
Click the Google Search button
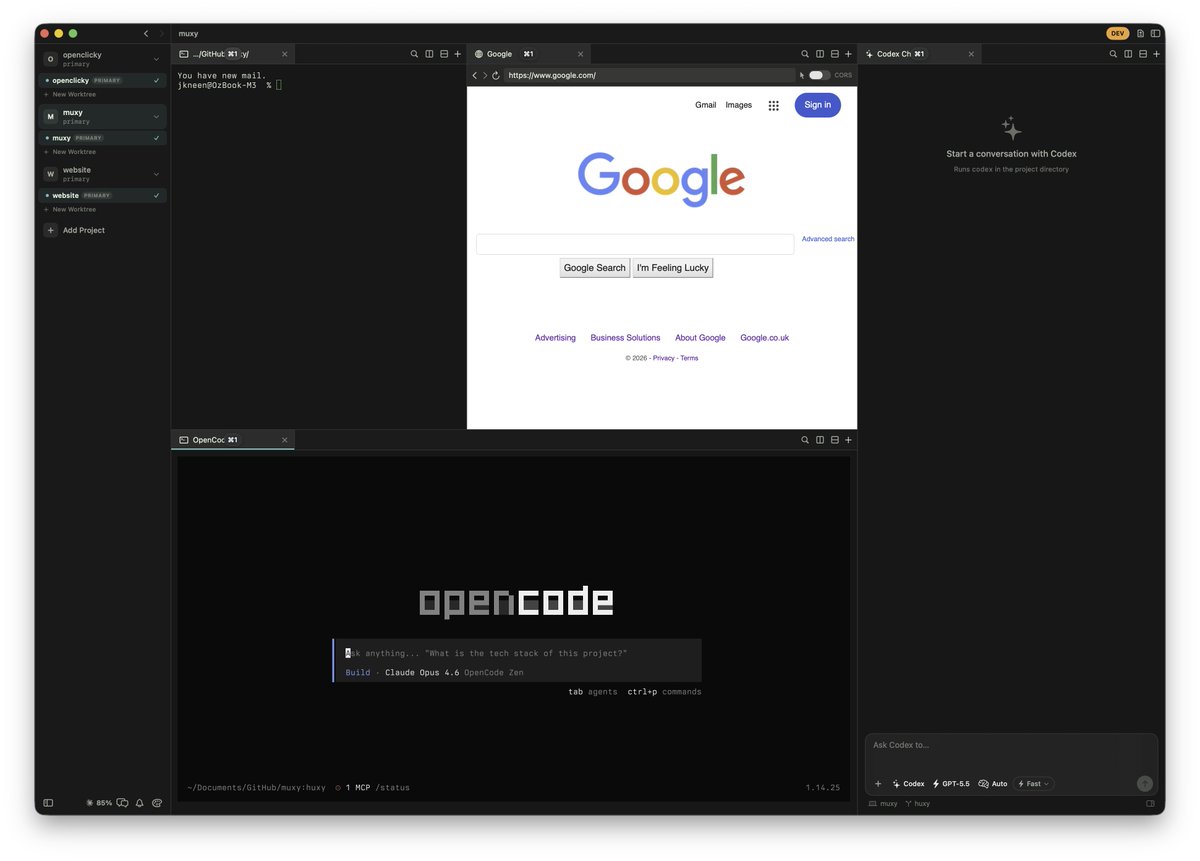click(x=595, y=268)
